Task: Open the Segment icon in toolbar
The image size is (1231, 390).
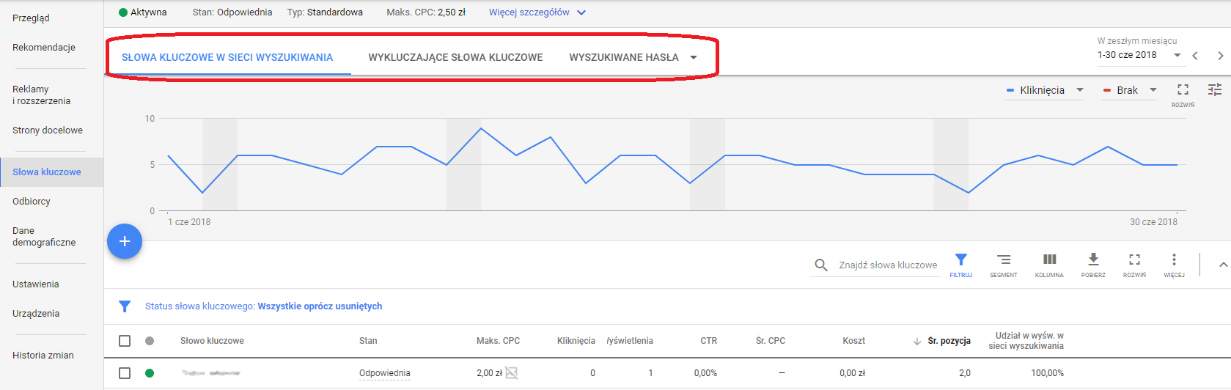Action: coord(1004,264)
